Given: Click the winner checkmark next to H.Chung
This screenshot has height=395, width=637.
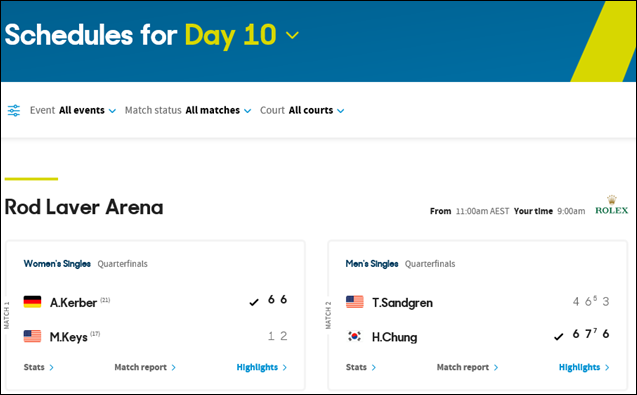Looking at the screenshot, I should click(x=559, y=337).
